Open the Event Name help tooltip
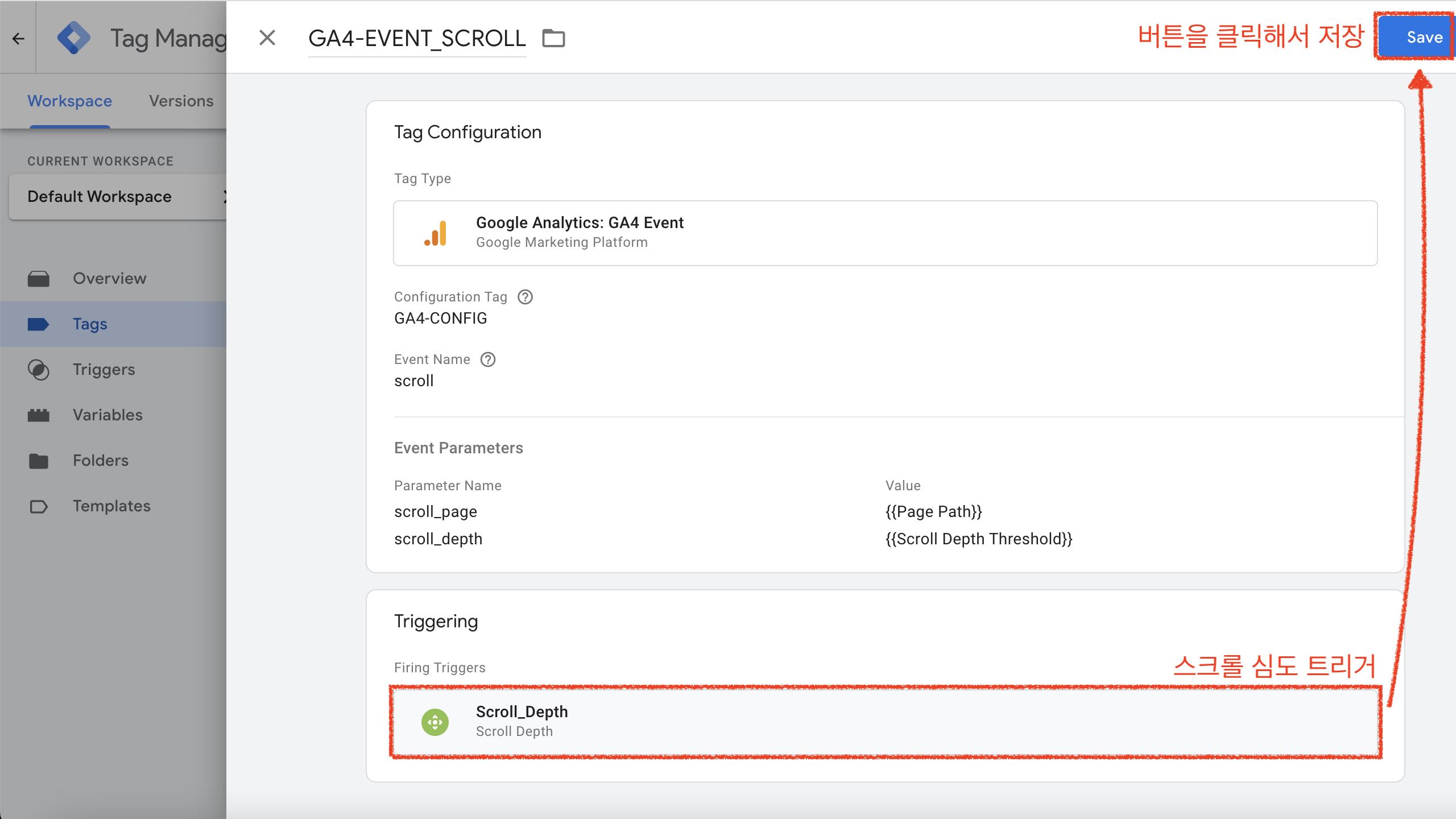Image resolution: width=1456 pixels, height=819 pixels. (488, 359)
